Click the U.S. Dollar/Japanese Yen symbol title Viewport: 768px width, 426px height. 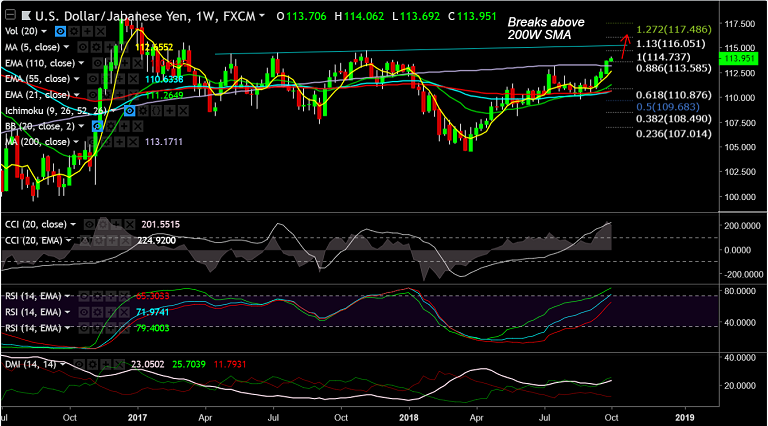pyautogui.click(x=111, y=16)
